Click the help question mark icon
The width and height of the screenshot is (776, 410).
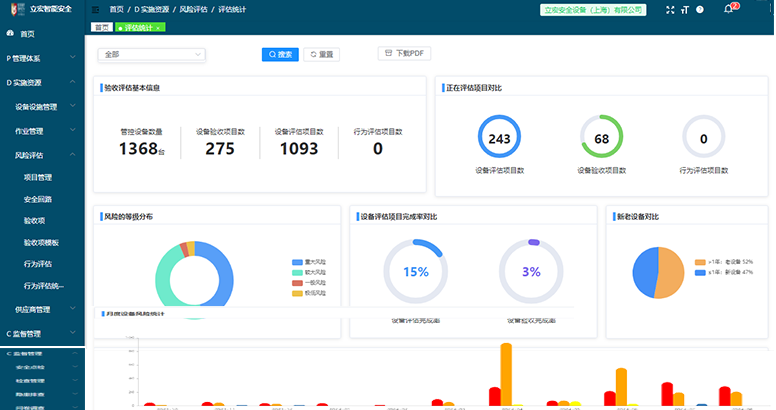click(x=700, y=9)
